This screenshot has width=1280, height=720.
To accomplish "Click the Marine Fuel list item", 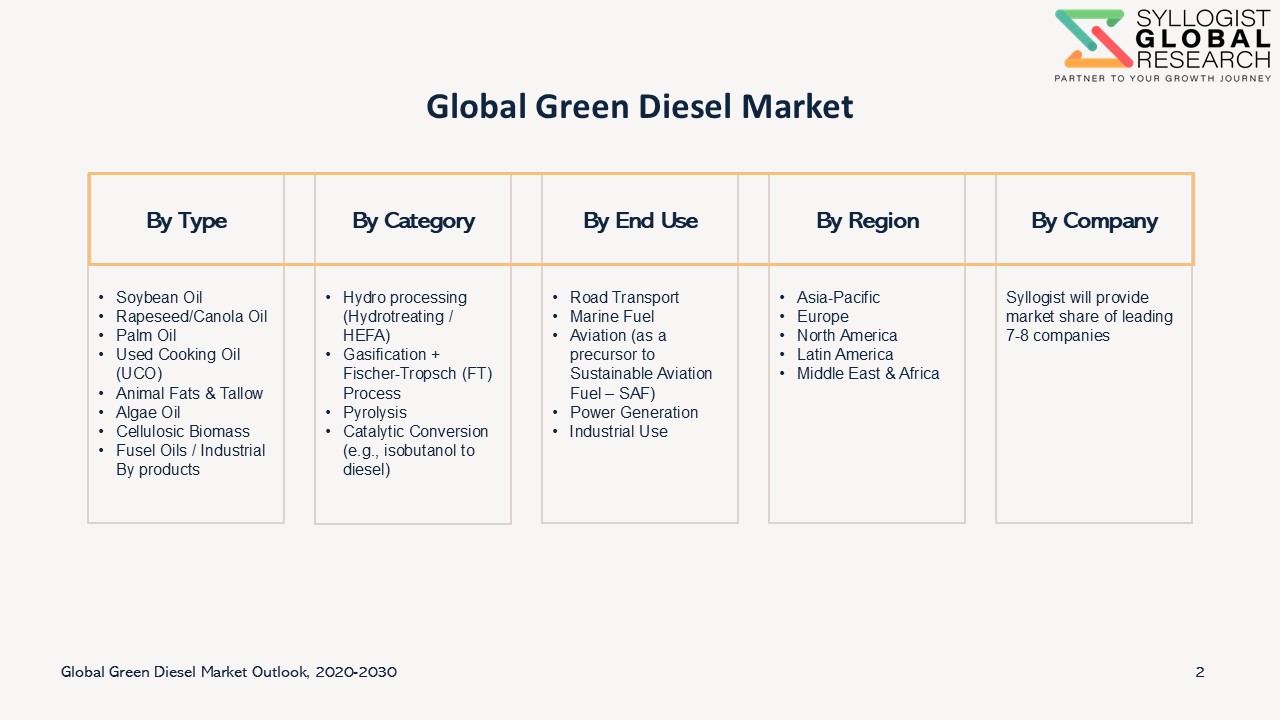I will coord(612,316).
